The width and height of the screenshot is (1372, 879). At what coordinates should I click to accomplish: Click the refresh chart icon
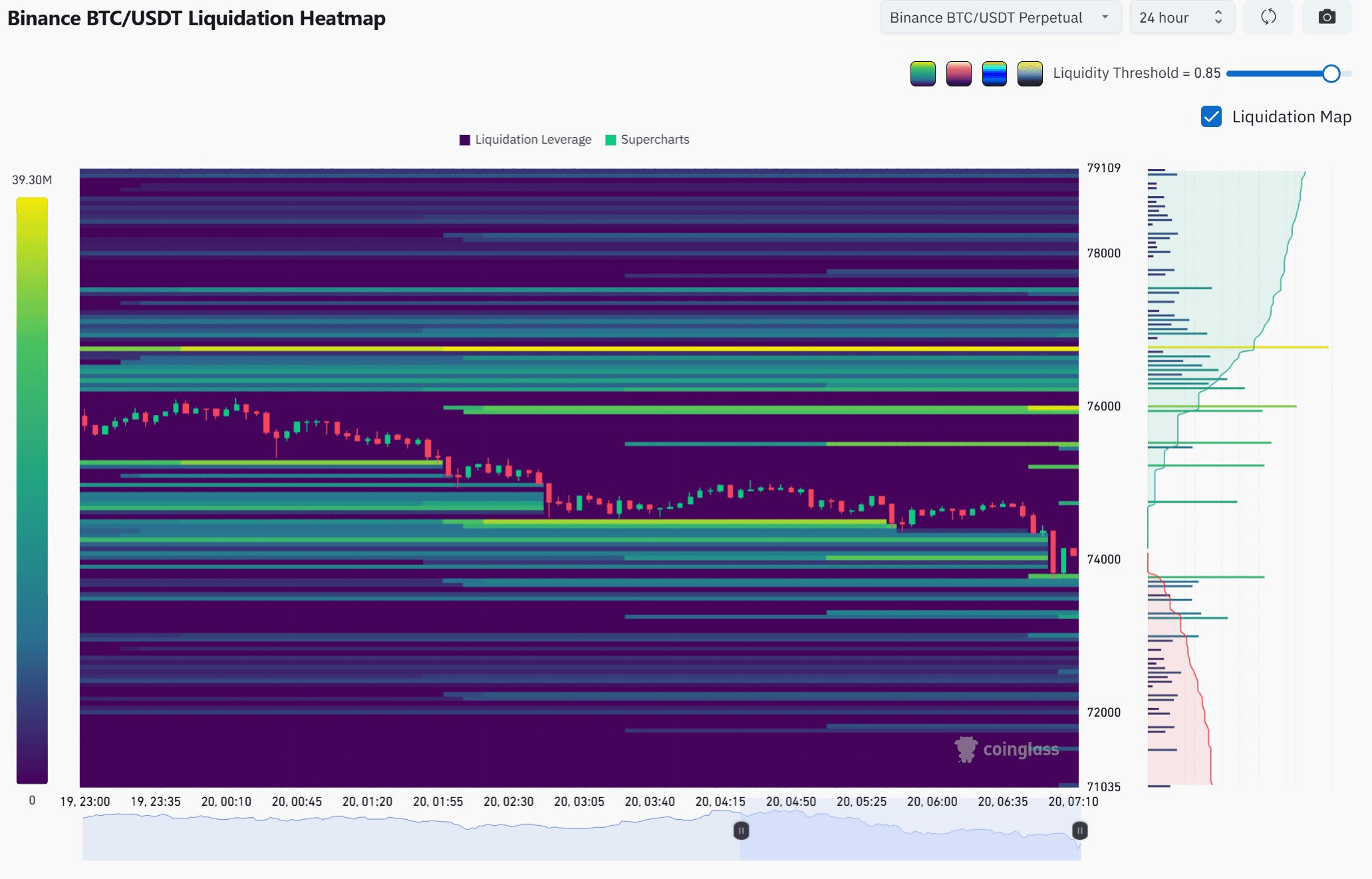1268,17
